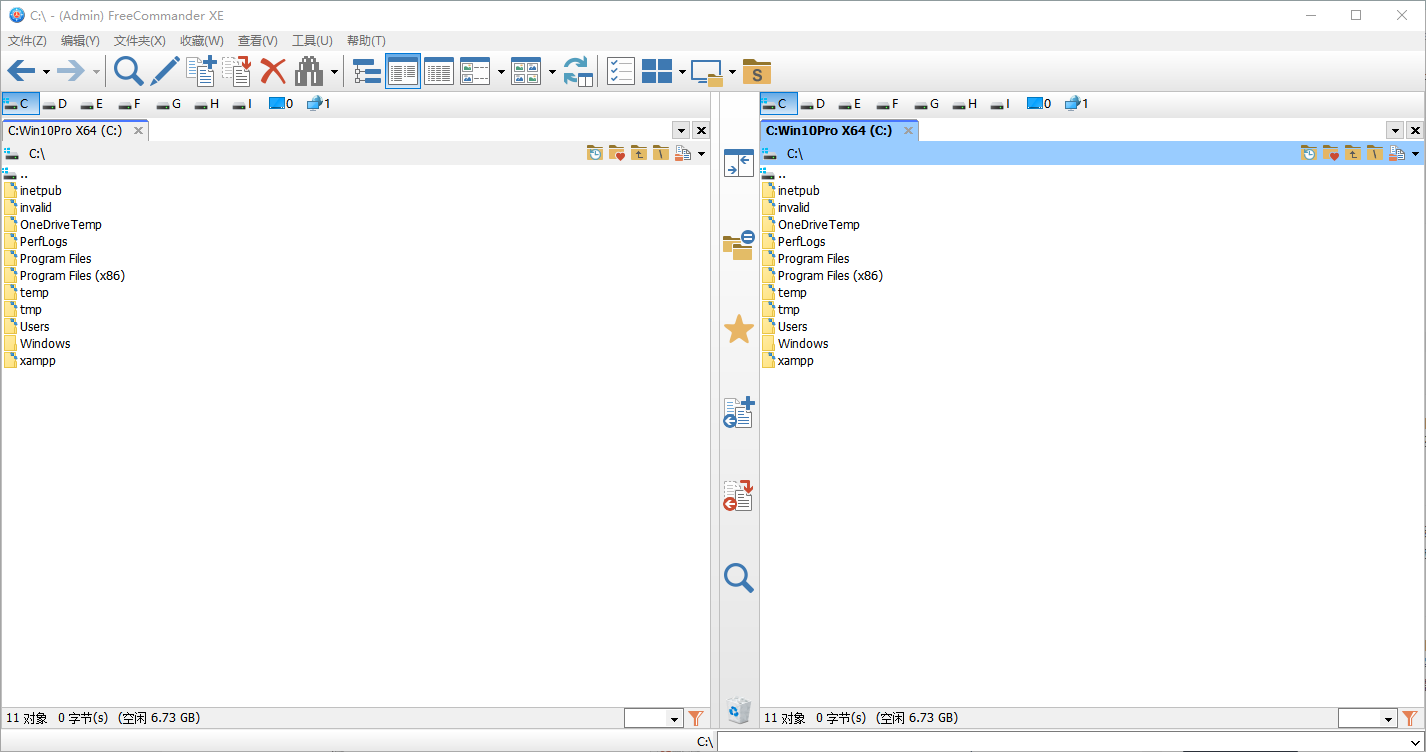Open favorites via the star icon

(738, 327)
